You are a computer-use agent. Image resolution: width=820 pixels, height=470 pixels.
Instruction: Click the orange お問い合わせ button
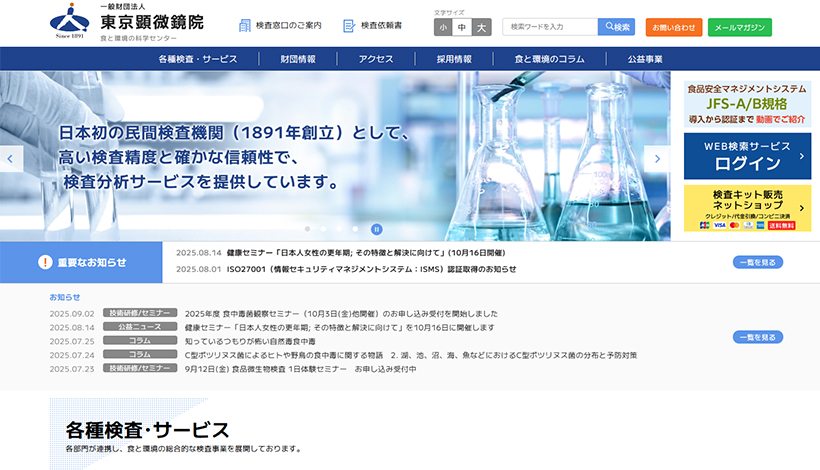pos(673,27)
